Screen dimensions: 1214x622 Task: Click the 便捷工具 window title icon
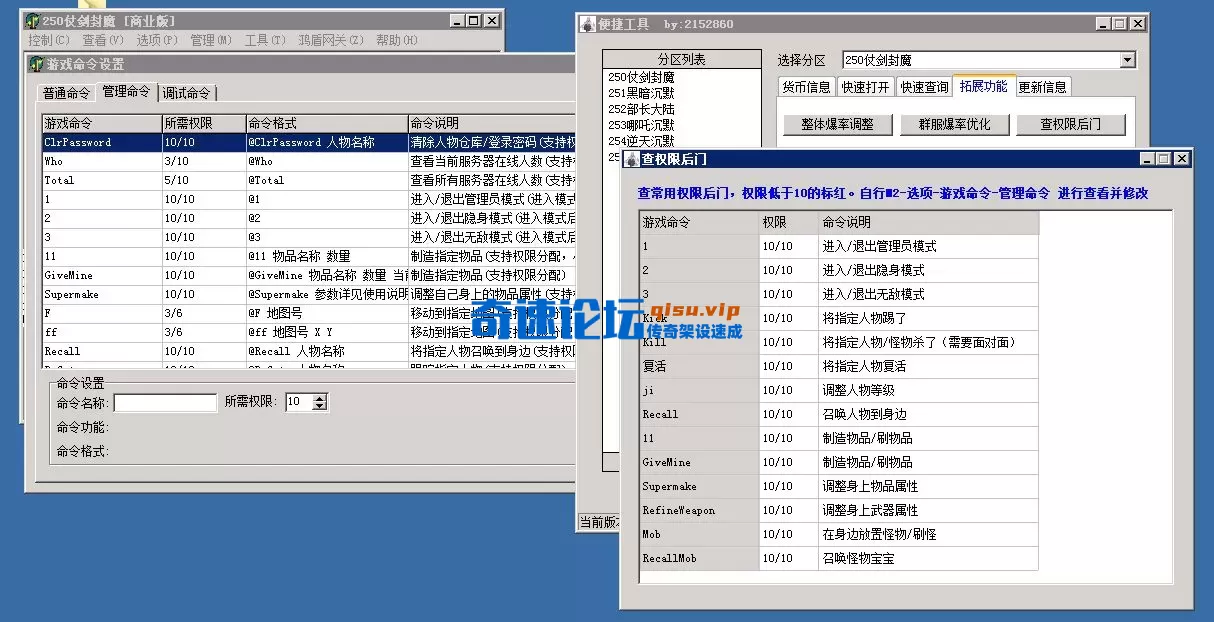(x=588, y=23)
